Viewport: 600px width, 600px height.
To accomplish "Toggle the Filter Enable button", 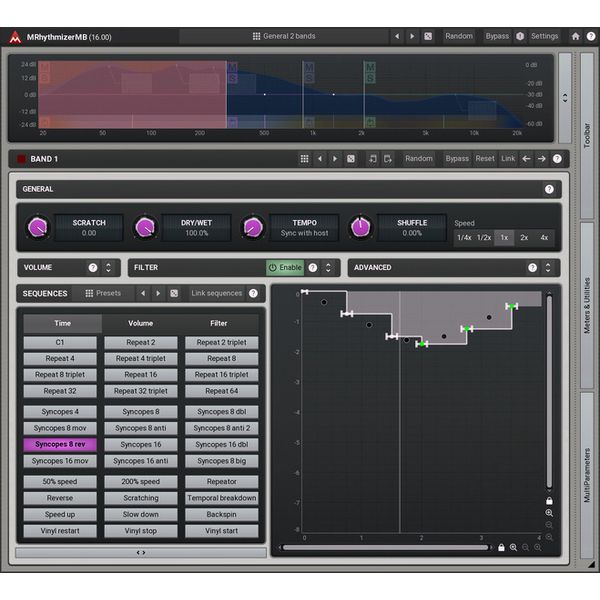I will [x=285, y=268].
